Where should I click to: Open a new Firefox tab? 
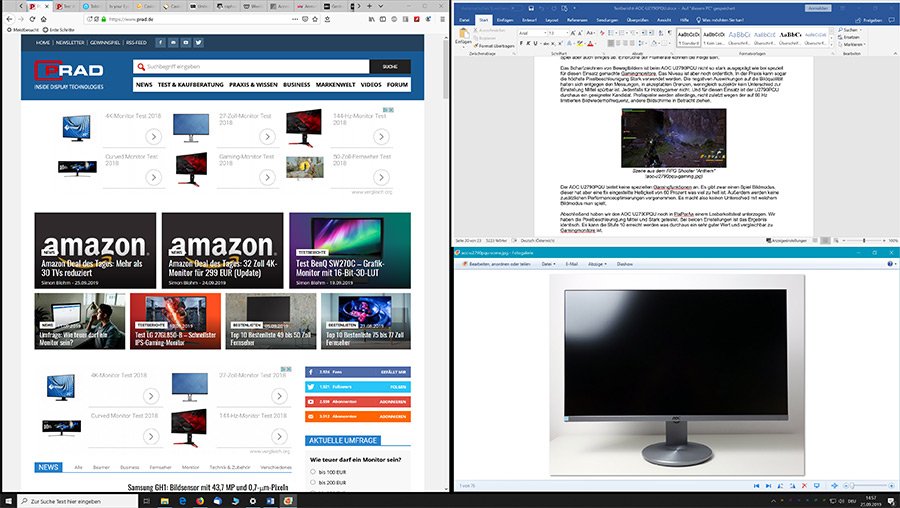pyautogui.click(x=369, y=6)
